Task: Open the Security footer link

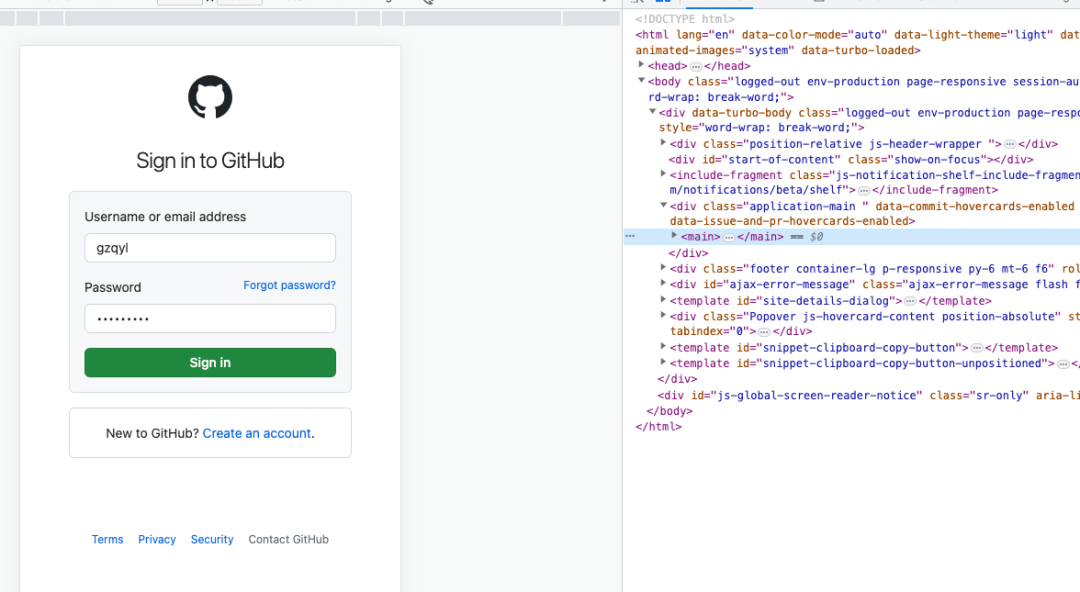Action: [x=212, y=540]
